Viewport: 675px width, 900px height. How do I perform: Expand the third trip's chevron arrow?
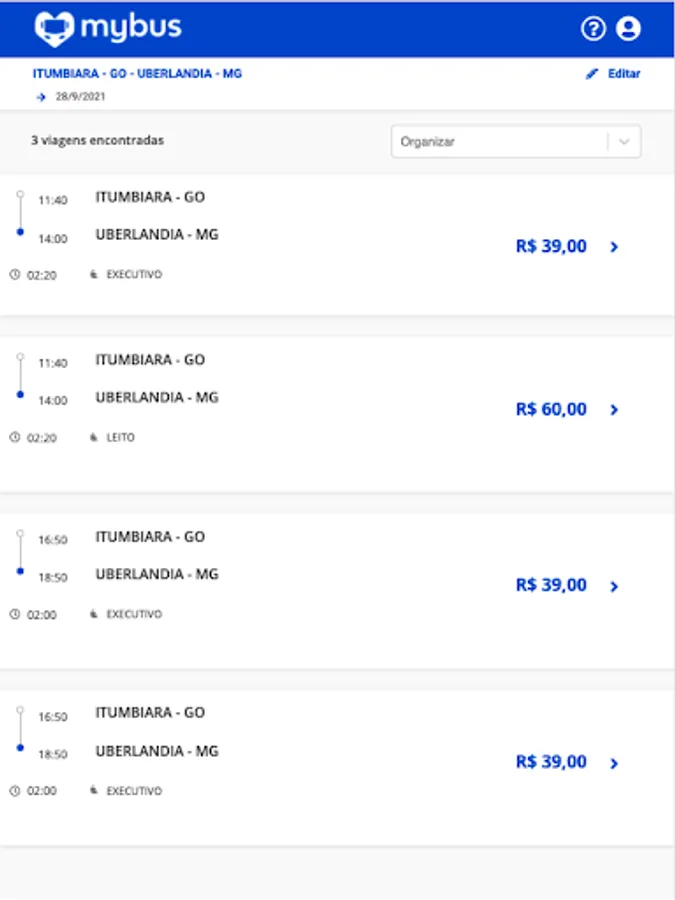(x=614, y=587)
